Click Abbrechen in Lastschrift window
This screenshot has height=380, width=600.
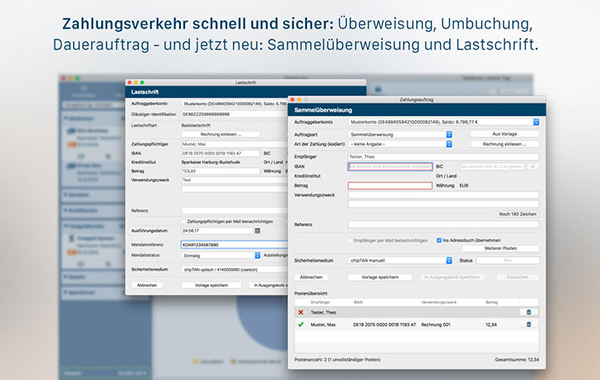147,285
